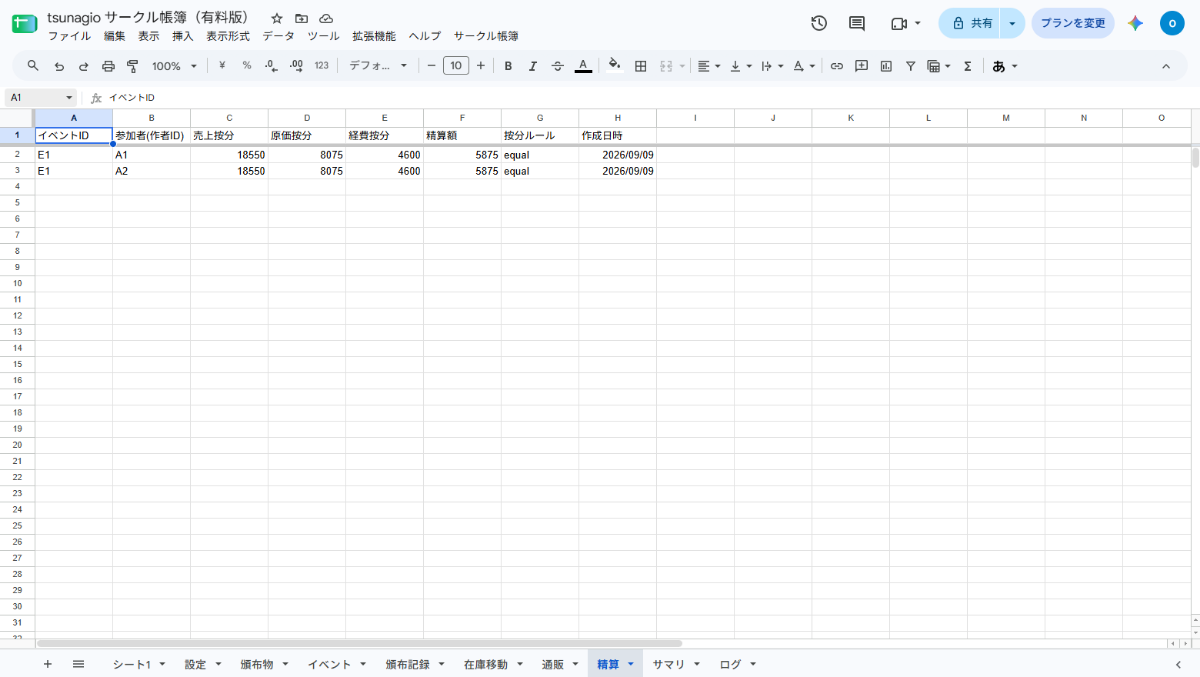
Task: Open the borders menu
Action: click(640, 66)
